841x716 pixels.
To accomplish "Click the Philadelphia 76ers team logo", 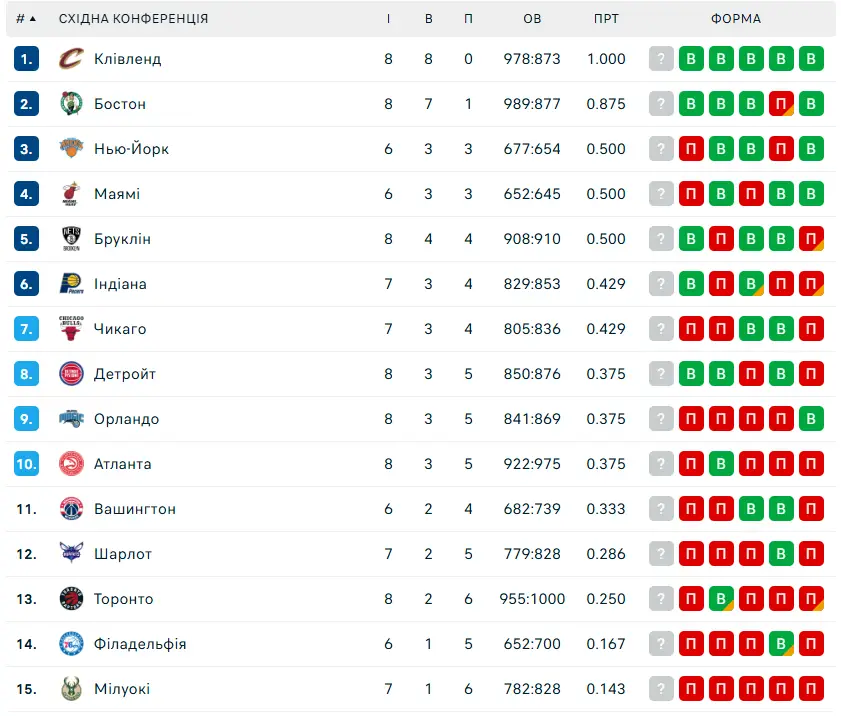I will [71, 644].
